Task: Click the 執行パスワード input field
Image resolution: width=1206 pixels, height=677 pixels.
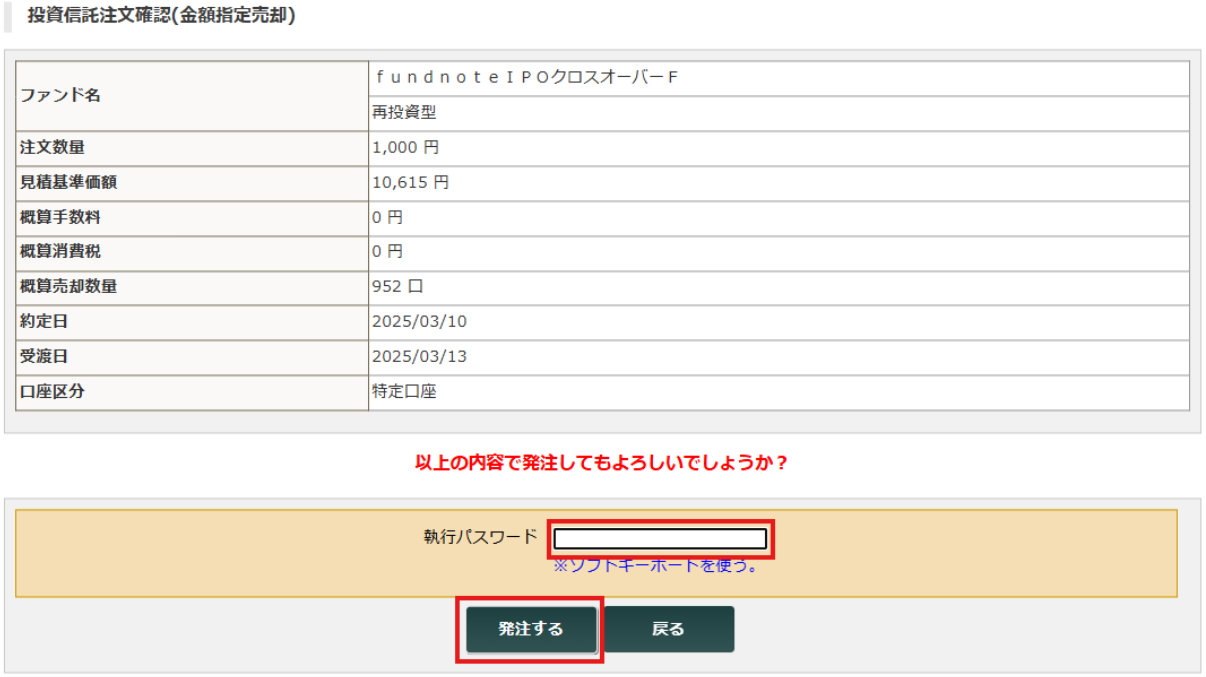Action: pyautogui.click(x=661, y=539)
